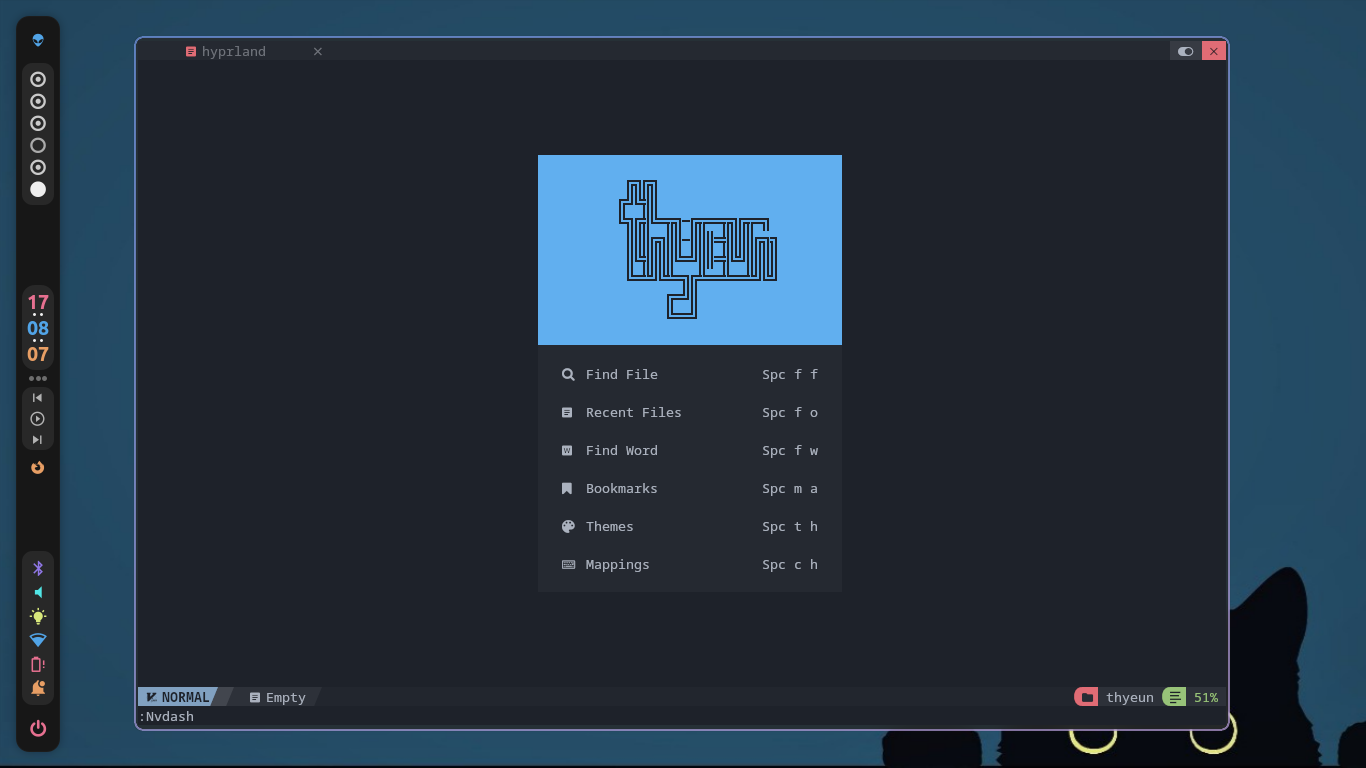Screen dimensions: 1366x768
Task: Click the document icon beside Recent Files
Action: tap(567, 412)
